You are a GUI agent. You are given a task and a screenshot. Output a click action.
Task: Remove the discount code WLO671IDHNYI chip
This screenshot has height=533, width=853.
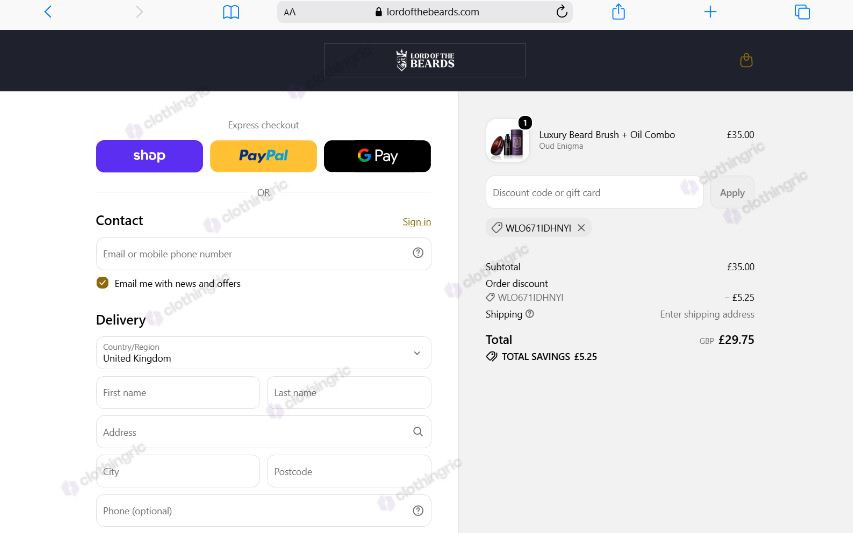(581, 228)
